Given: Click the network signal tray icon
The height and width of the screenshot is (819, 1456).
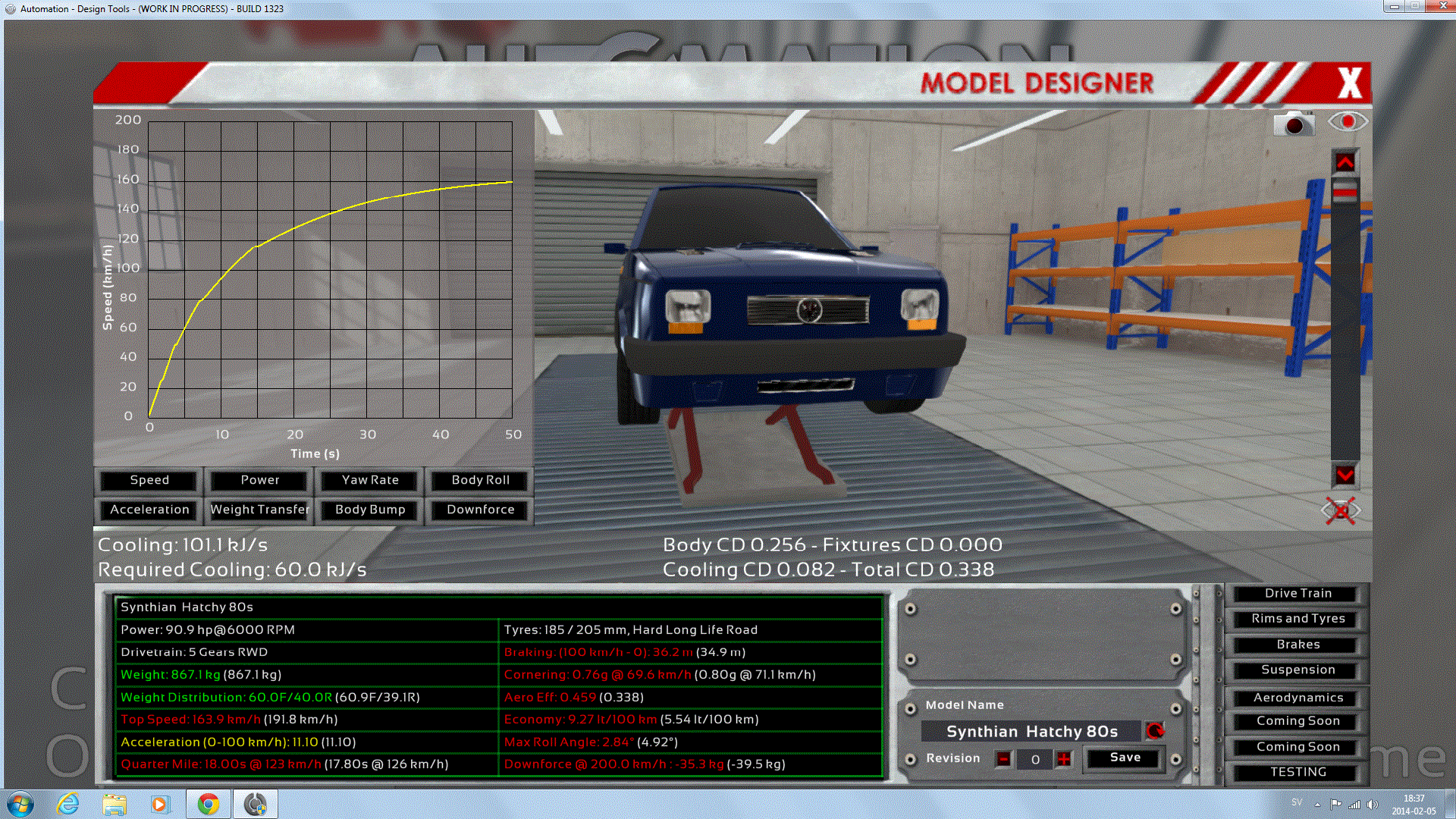Looking at the screenshot, I should (x=1354, y=805).
